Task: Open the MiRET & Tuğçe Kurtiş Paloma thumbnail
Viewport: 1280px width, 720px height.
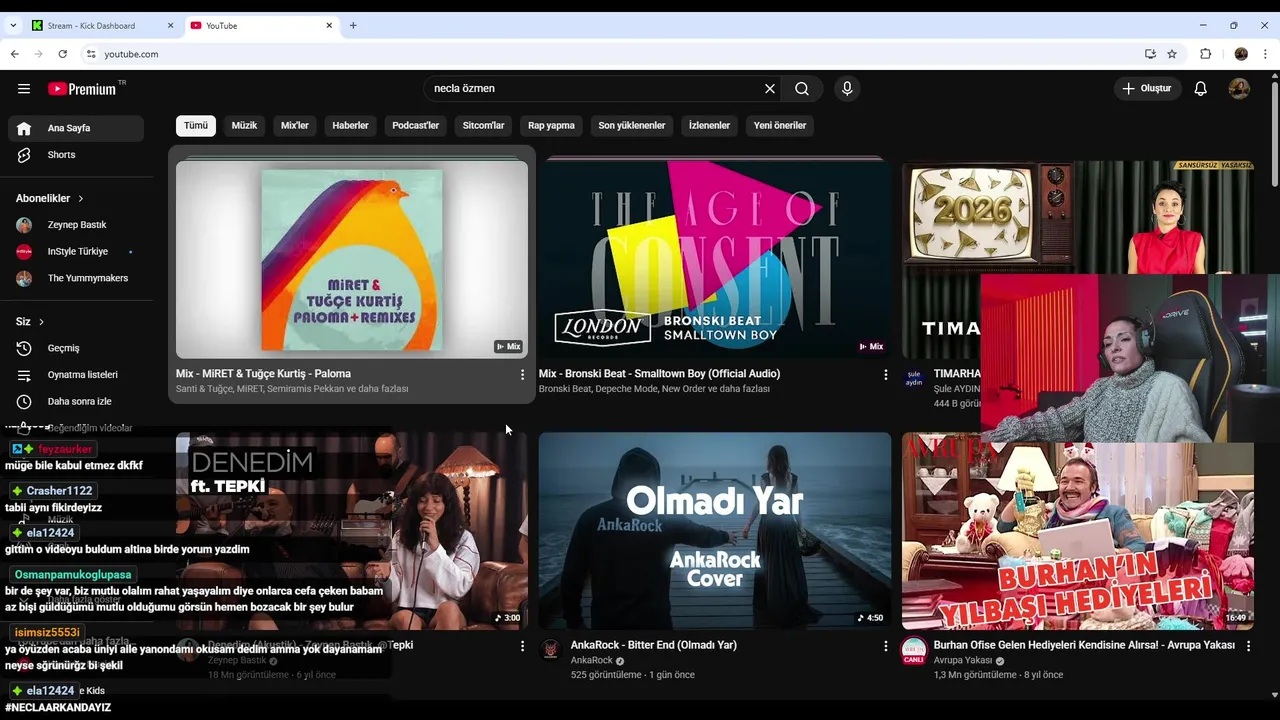Action: [x=352, y=259]
